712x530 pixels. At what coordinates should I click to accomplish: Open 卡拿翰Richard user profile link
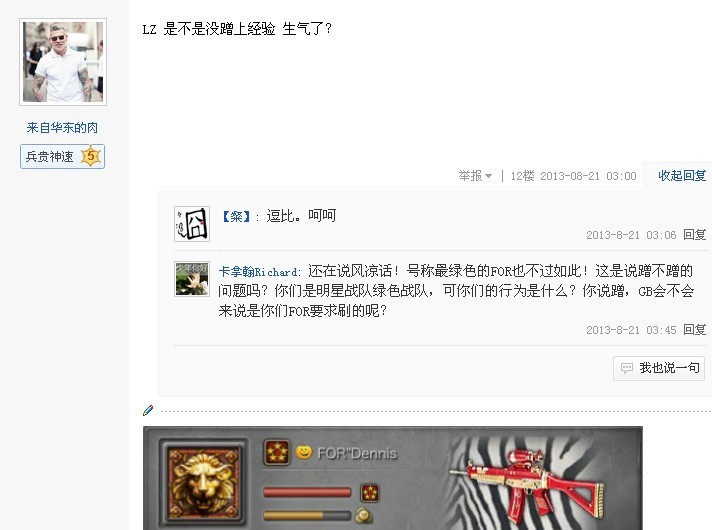tap(258, 272)
